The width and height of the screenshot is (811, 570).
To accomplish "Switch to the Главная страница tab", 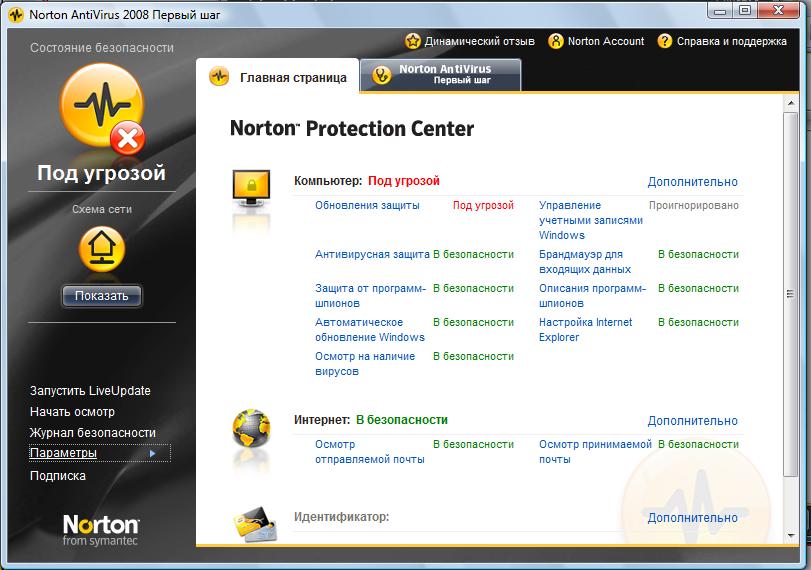I will [277, 76].
